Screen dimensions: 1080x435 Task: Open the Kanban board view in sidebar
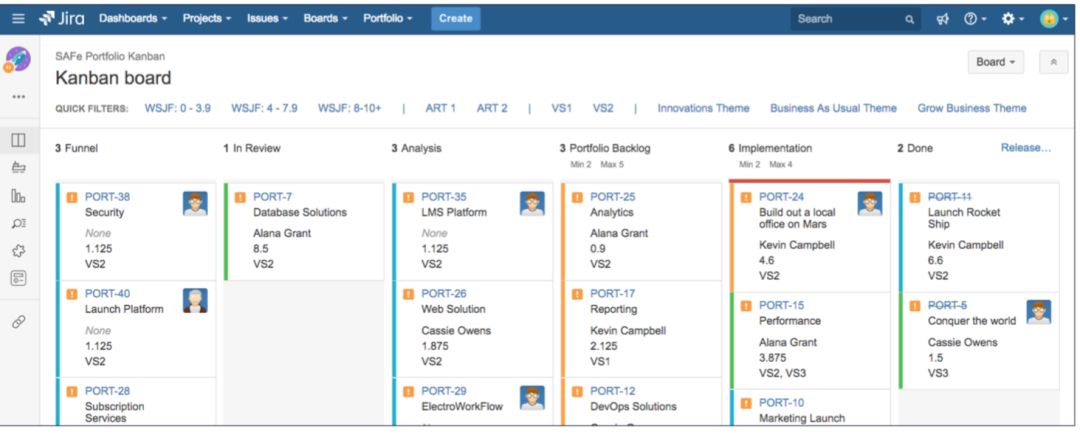[x=18, y=139]
